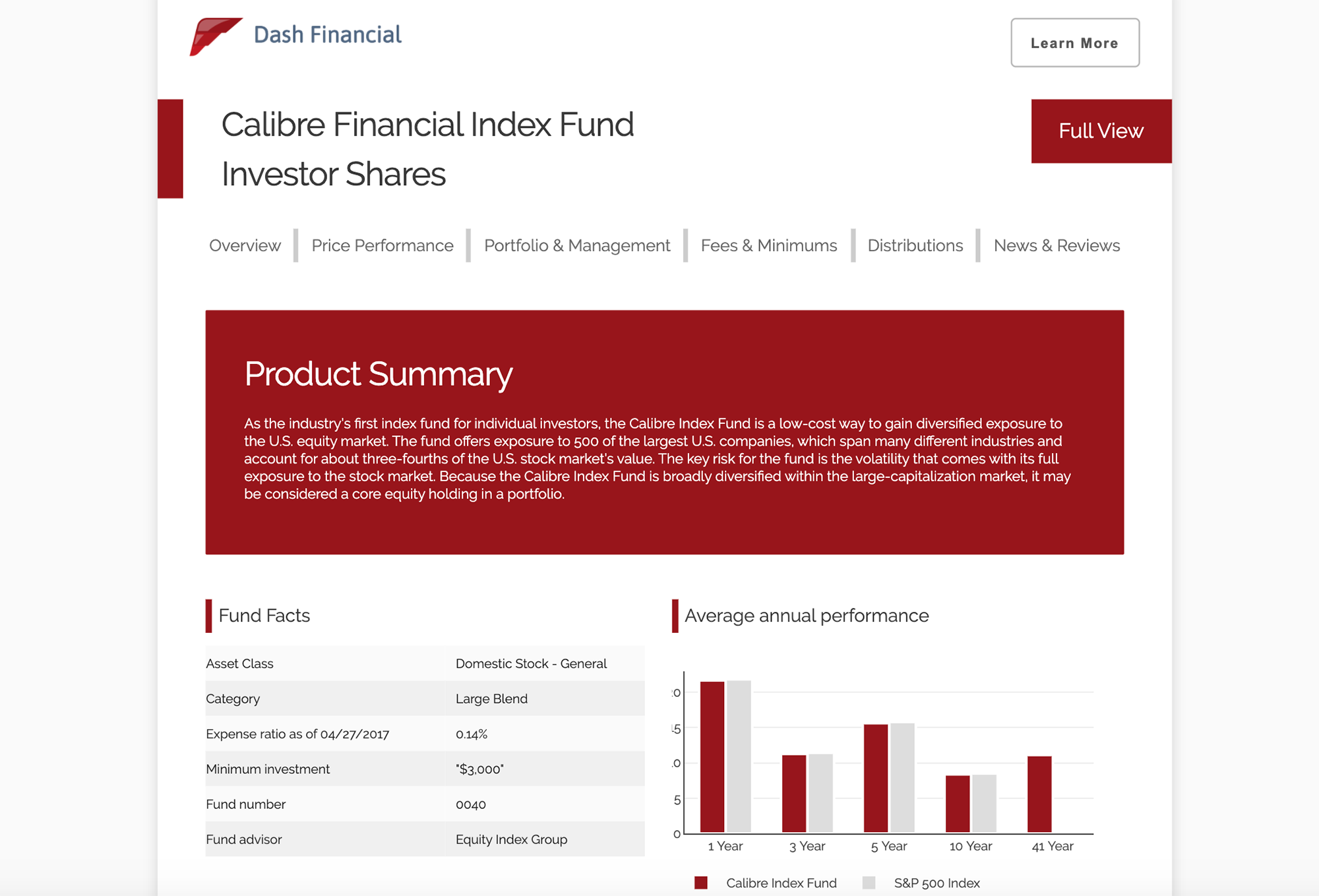Click the Fund advisor table row
This screenshot has width=1319, height=896.
click(x=425, y=839)
